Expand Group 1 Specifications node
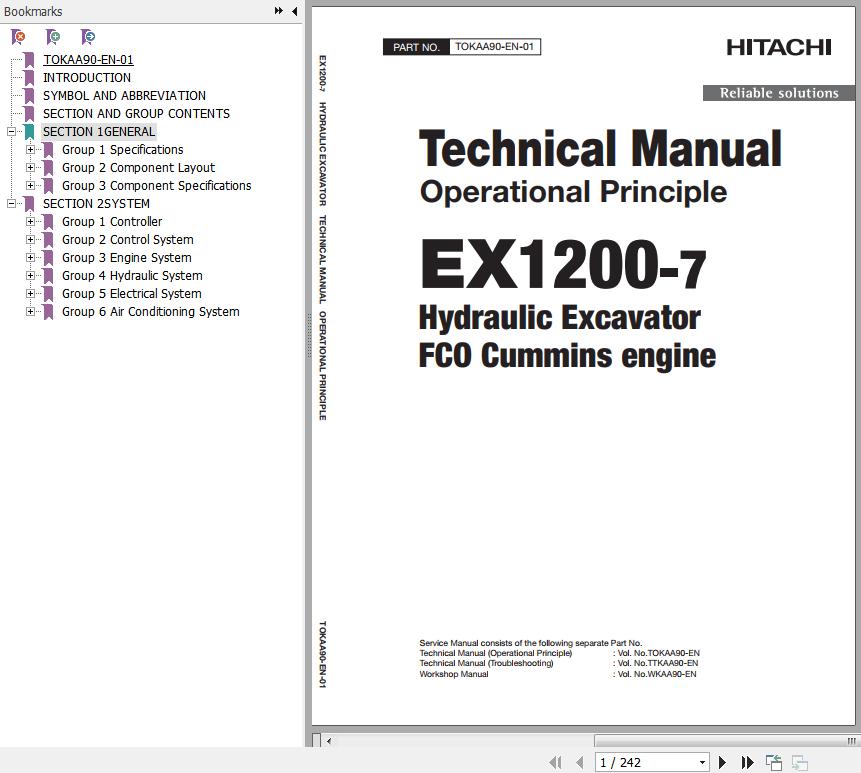Screen dimensions: 861x773 (30, 150)
